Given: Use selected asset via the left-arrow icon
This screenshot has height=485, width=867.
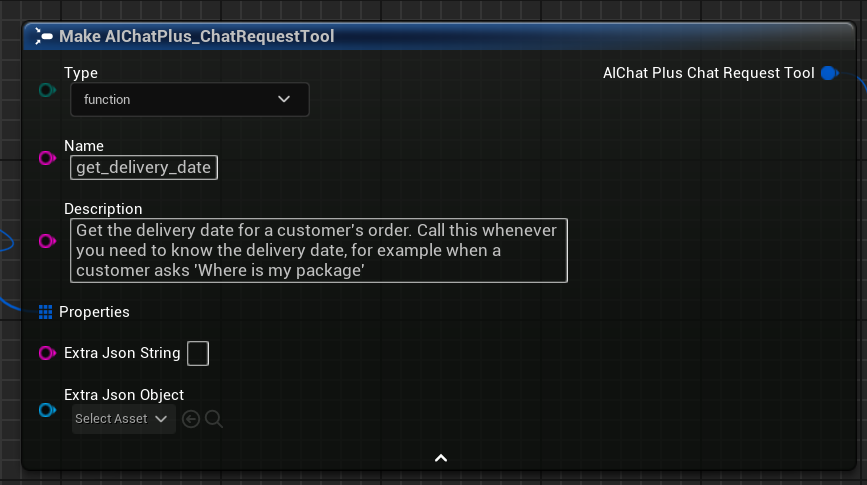Looking at the screenshot, I should 191,419.
